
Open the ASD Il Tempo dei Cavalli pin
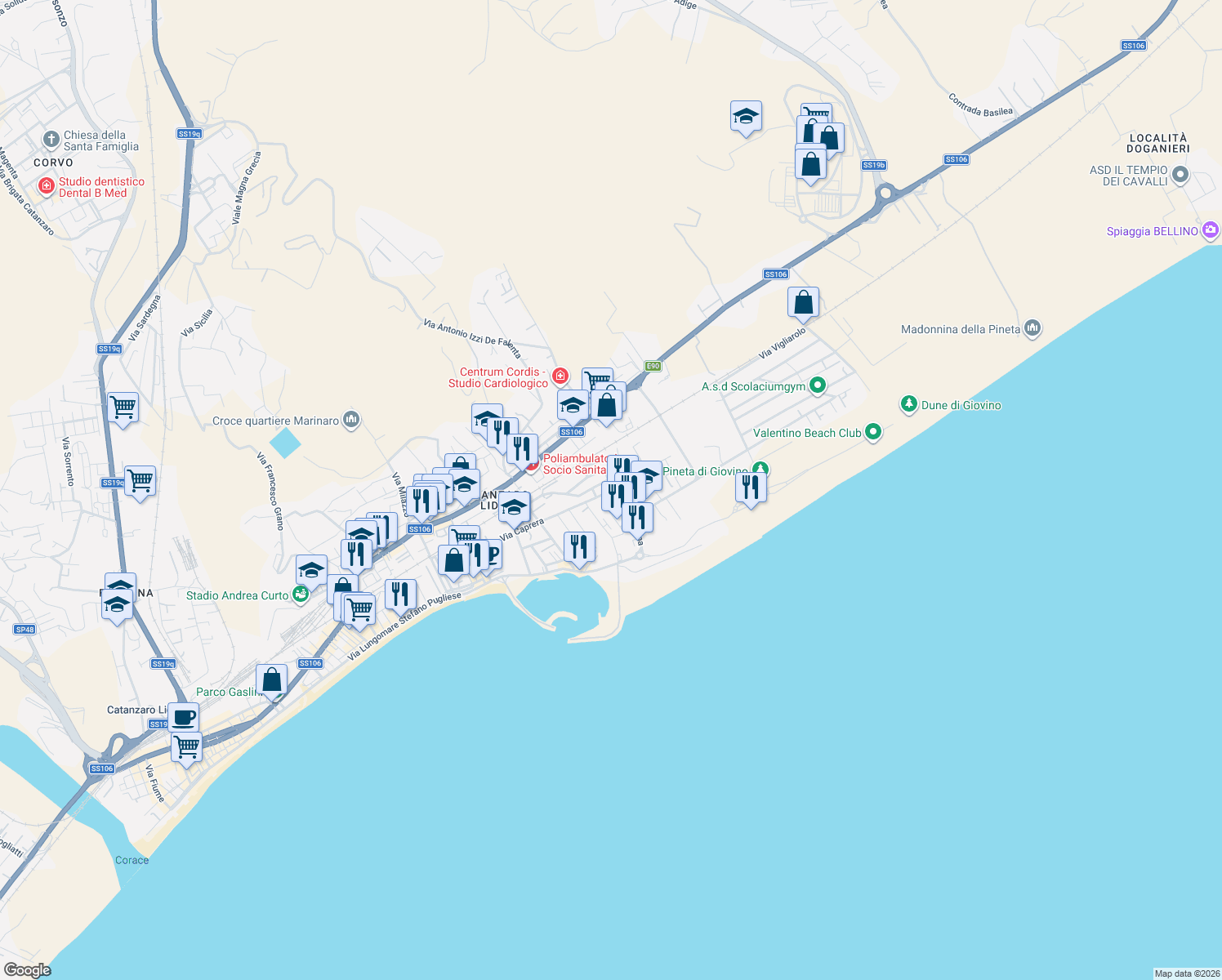(1180, 175)
